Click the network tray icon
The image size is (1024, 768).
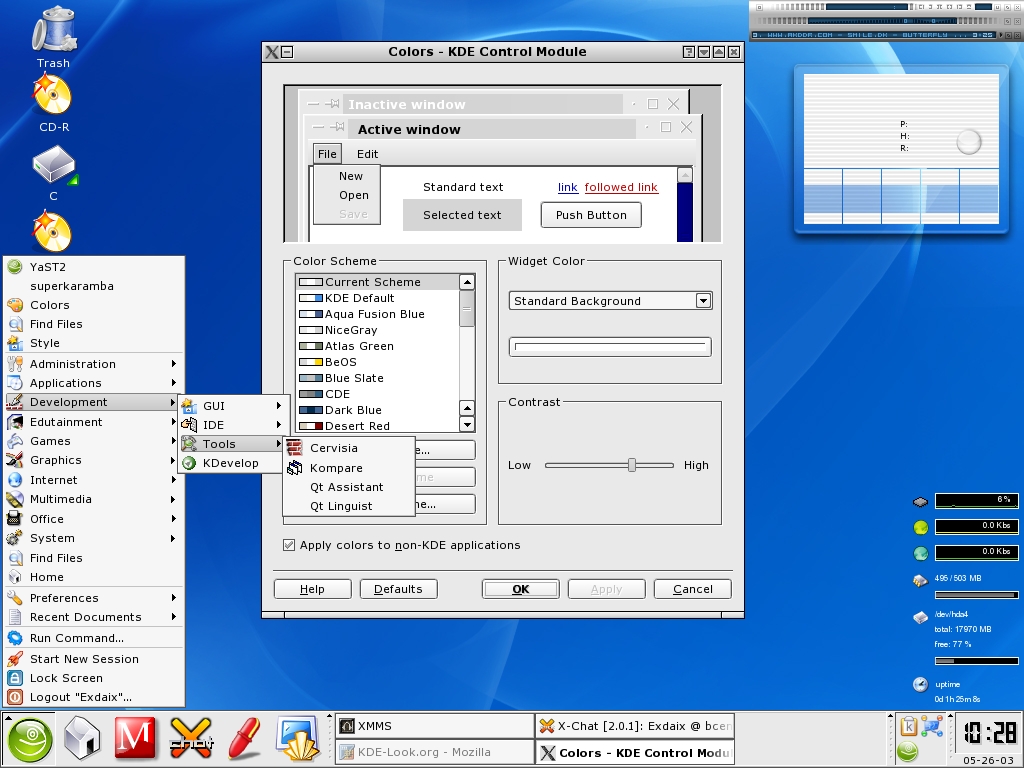933,726
